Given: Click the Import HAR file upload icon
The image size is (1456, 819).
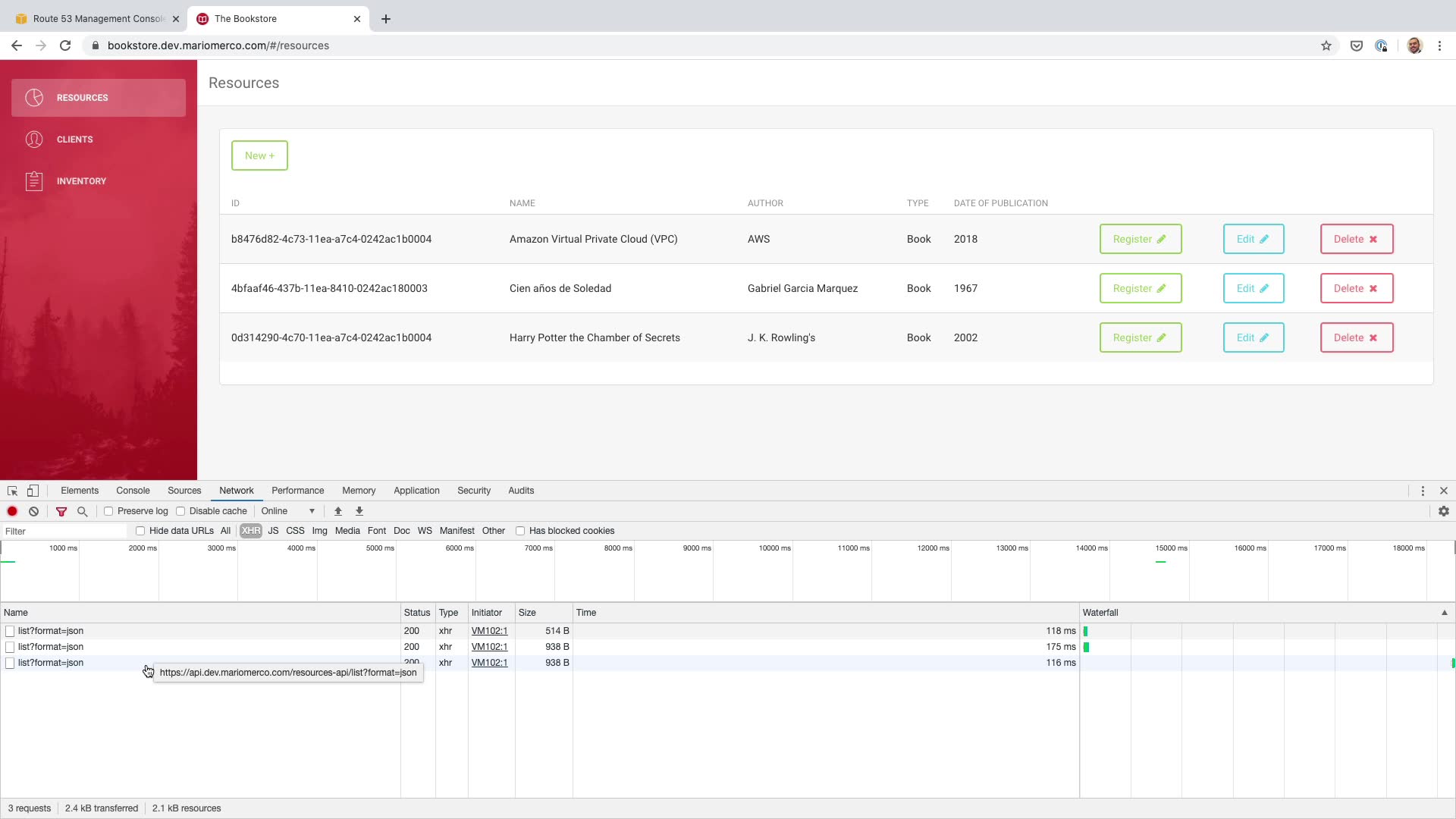Looking at the screenshot, I should point(338,511).
